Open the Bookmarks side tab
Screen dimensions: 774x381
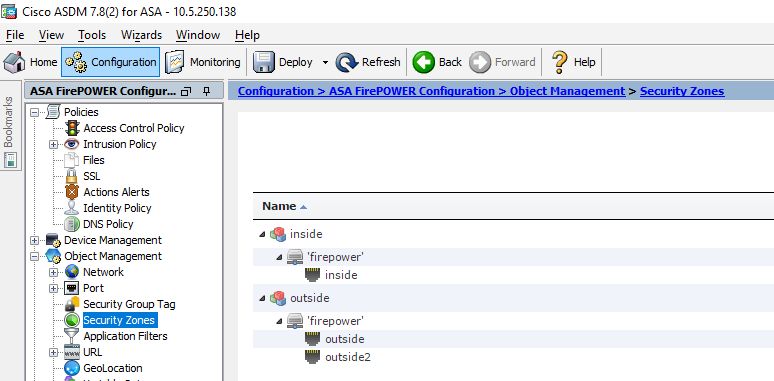(x=8, y=122)
